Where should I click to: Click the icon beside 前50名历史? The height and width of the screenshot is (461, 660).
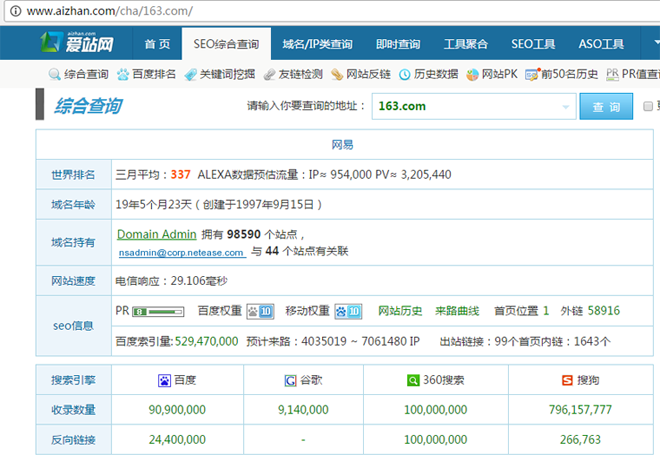point(532,75)
